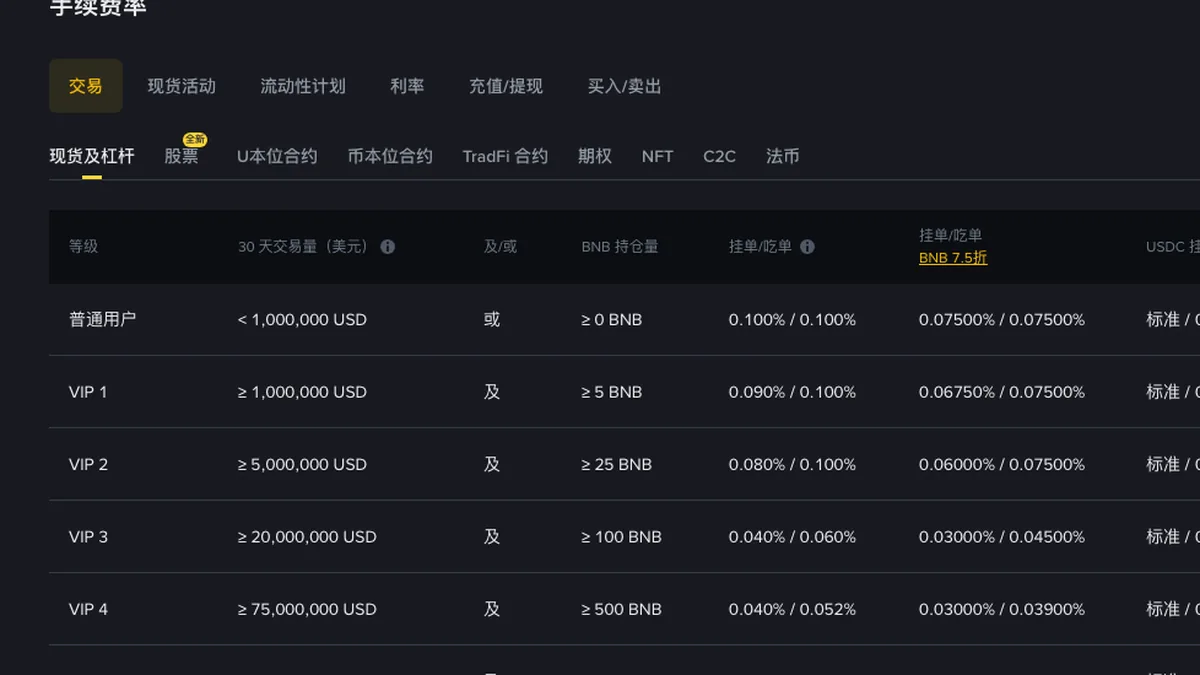Click the ≥ 25 BNB cell
The height and width of the screenshot is (675, 1200).
[616, 464]
